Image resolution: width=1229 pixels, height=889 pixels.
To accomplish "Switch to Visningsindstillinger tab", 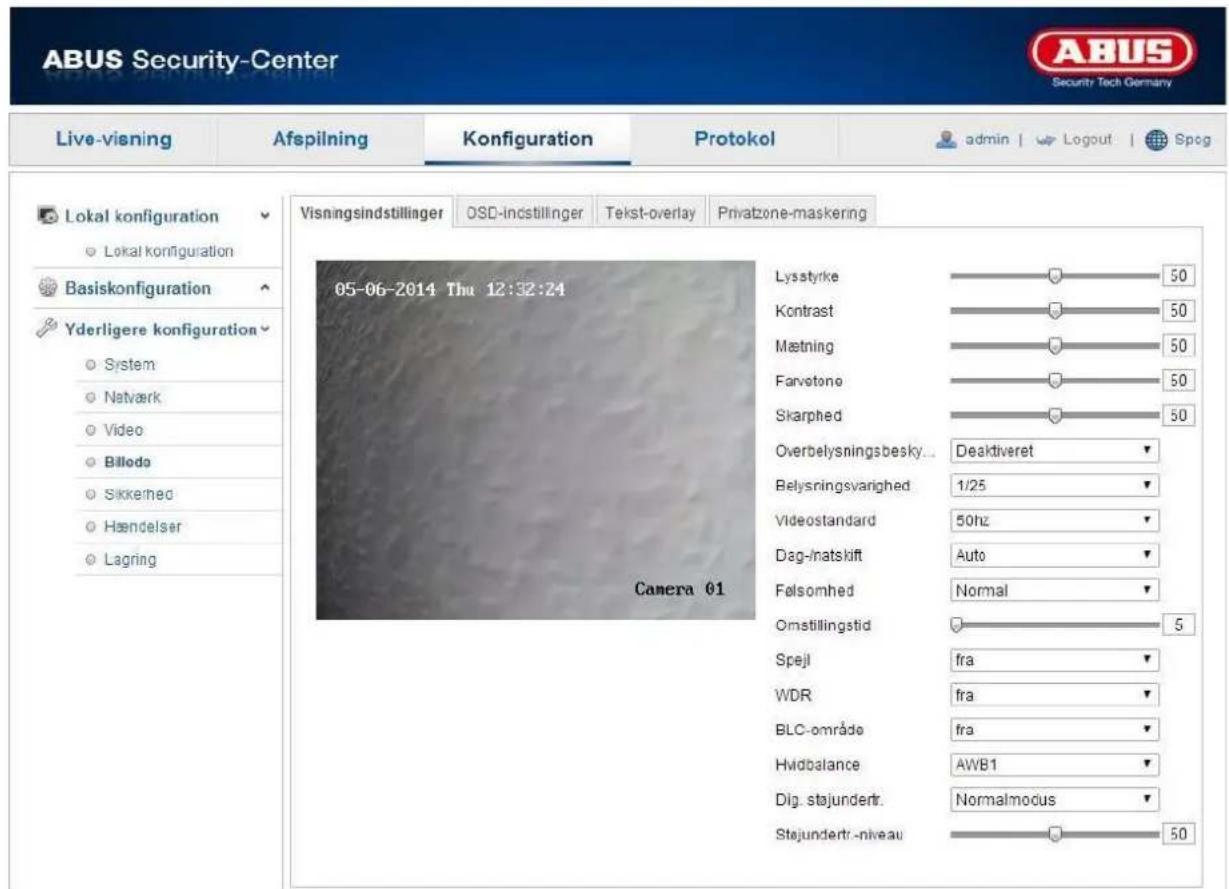I will tap(371, 213).
